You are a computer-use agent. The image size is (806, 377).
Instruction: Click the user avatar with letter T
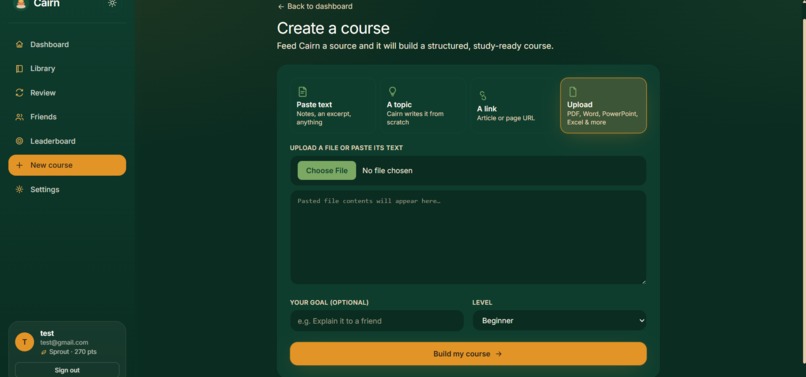tap(25, 342)
